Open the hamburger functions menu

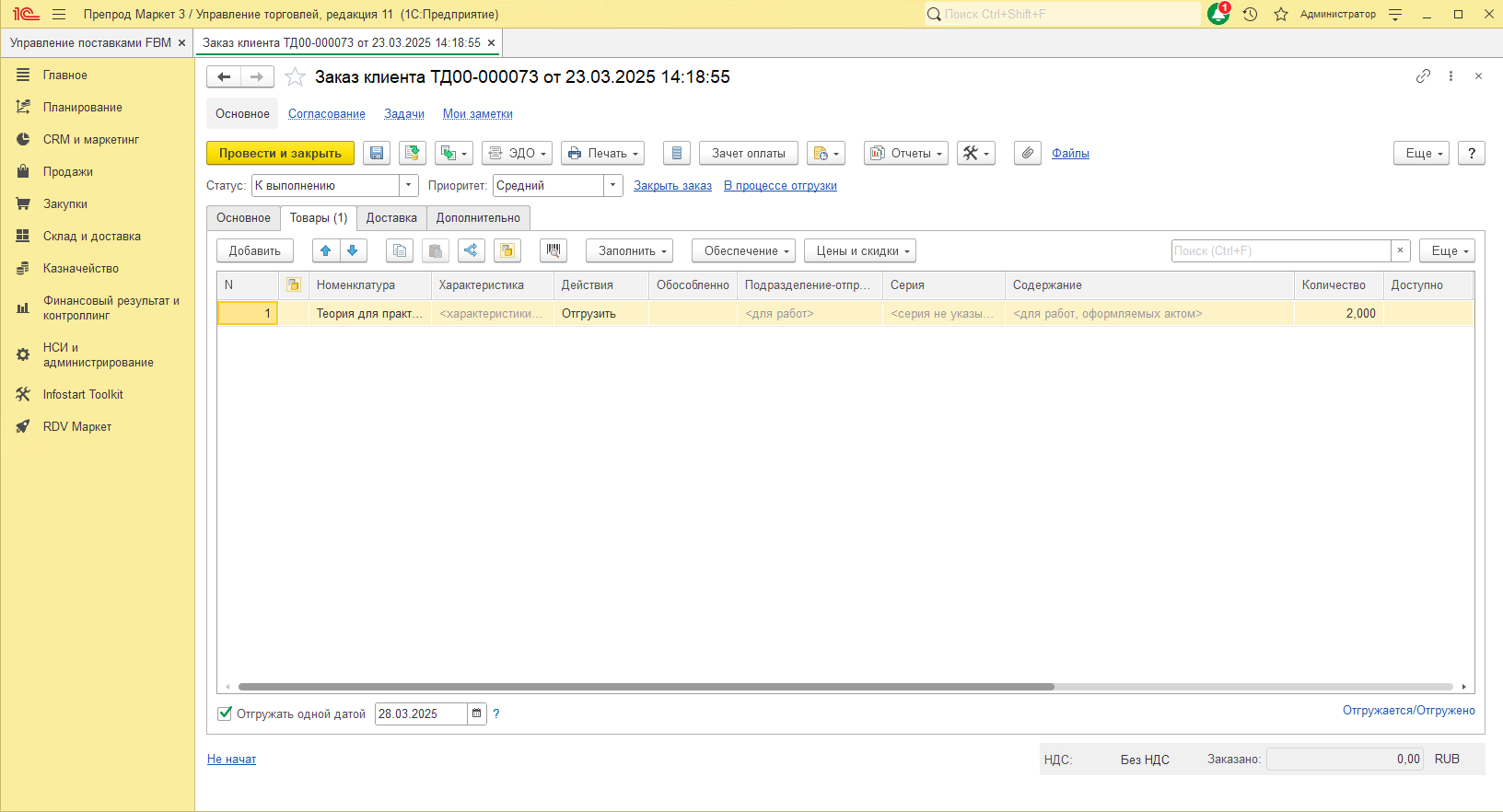tap(59, 14)
